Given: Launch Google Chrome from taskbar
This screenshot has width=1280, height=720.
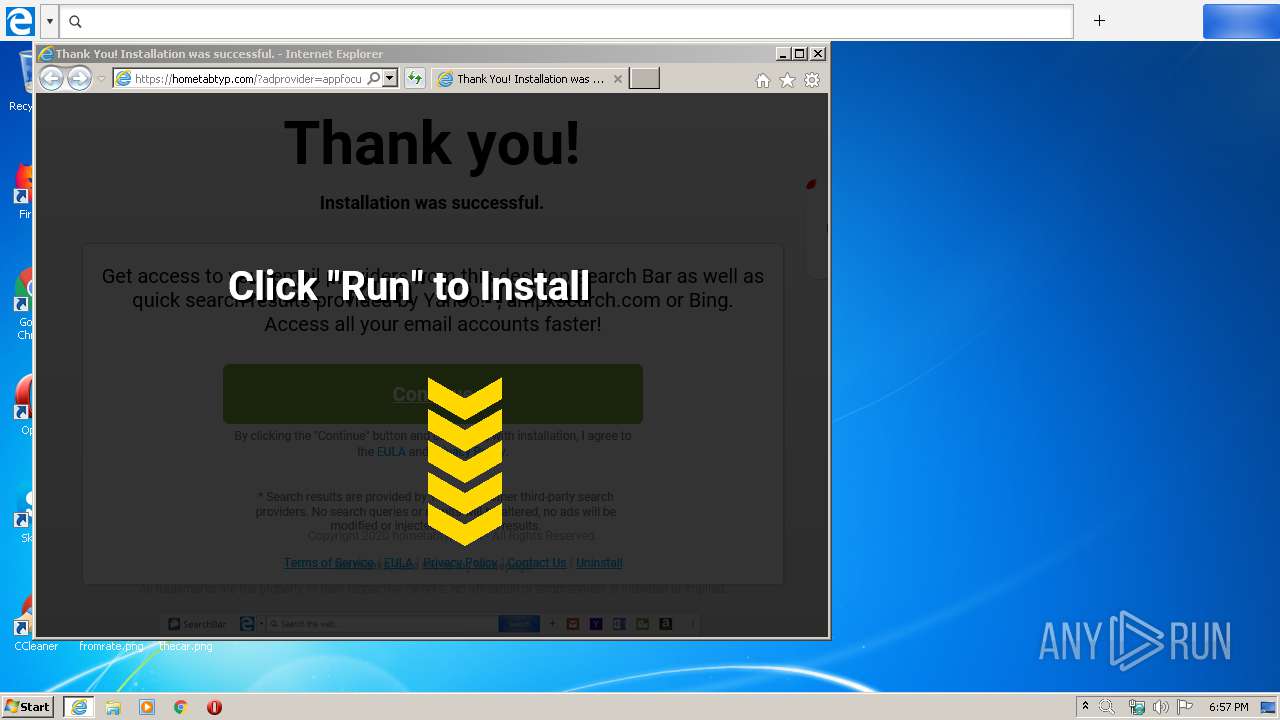Looking at the screenshot, I should pyautogui.click(x=180, y=707).
